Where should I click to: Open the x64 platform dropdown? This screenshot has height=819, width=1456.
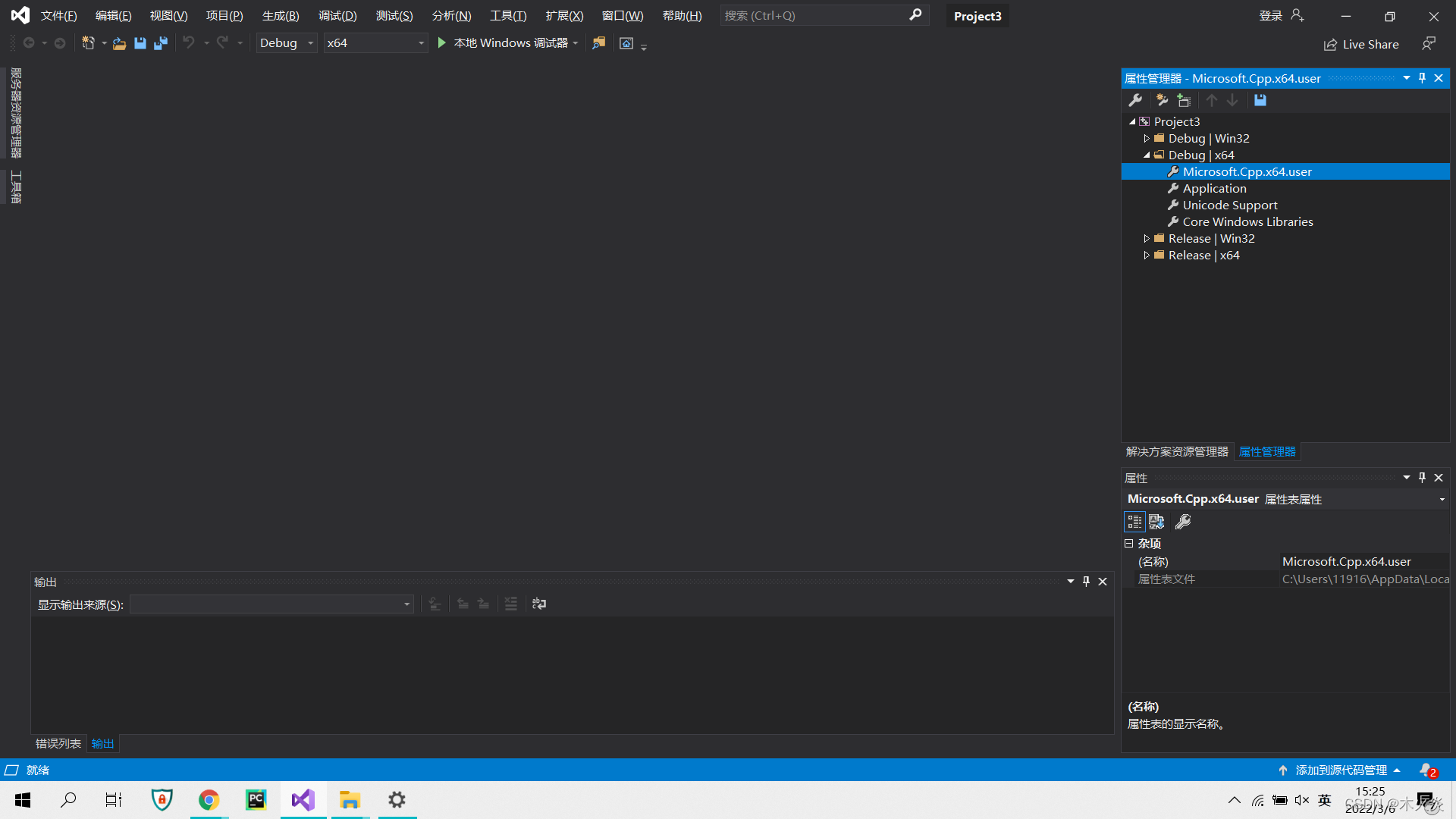coord(375,43)
